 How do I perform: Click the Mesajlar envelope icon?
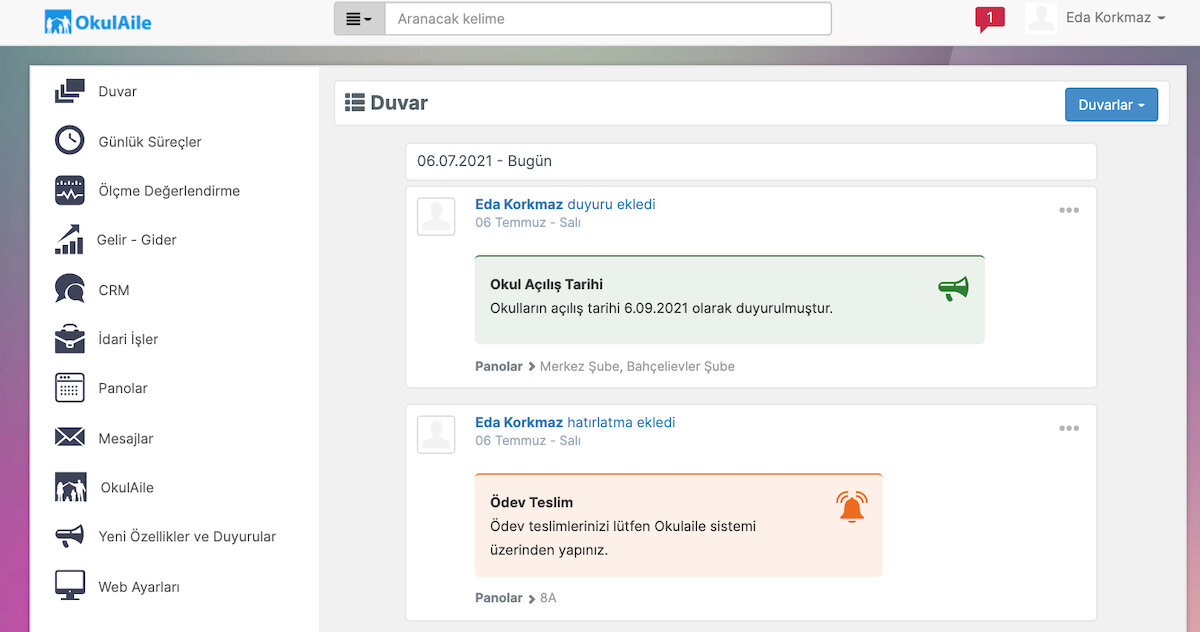[x=70, y=438]
